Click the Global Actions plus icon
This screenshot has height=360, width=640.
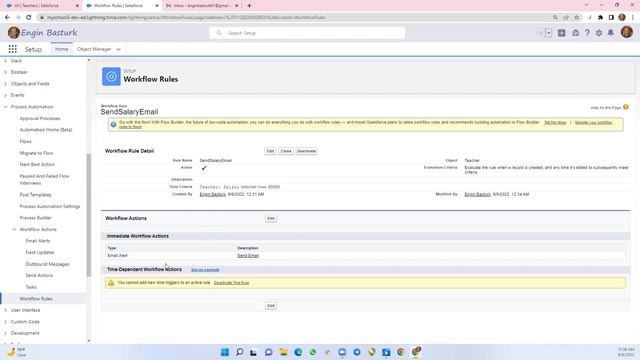562,33
